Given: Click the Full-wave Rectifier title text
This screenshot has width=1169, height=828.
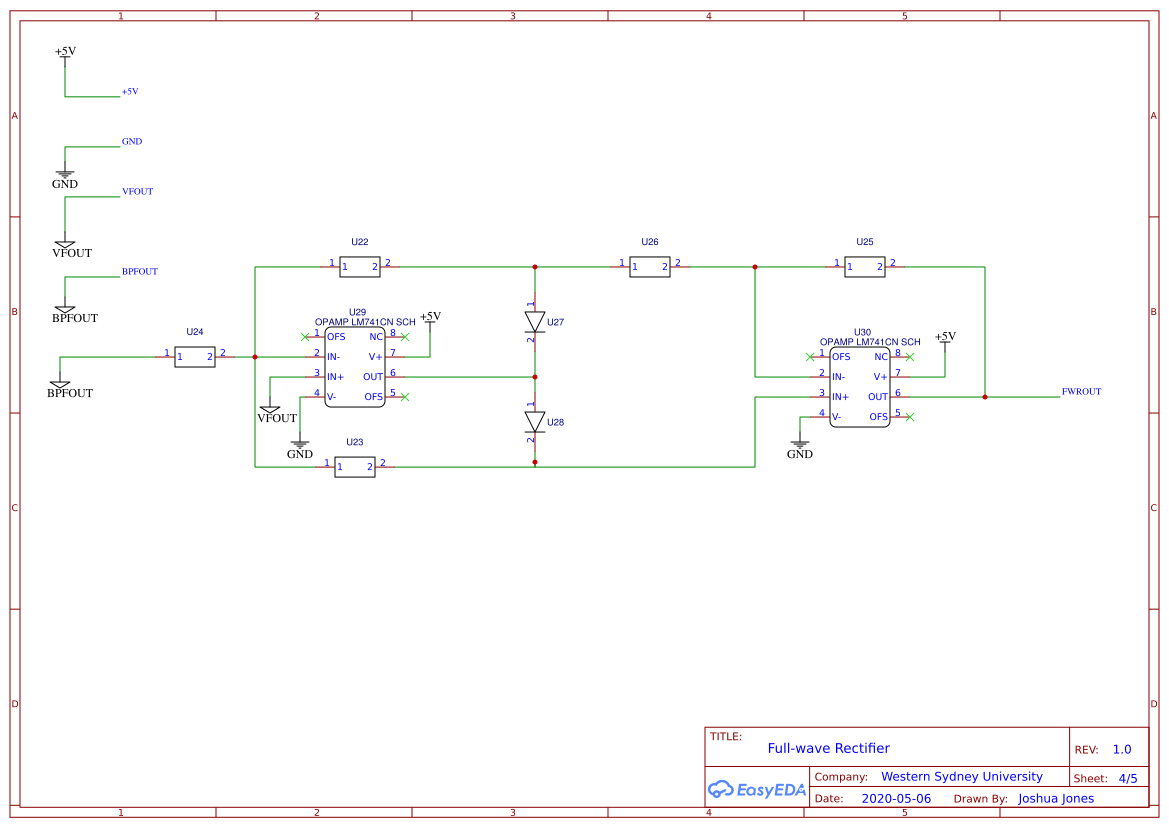Looking at the screenshot, I should tap(828, 748).
